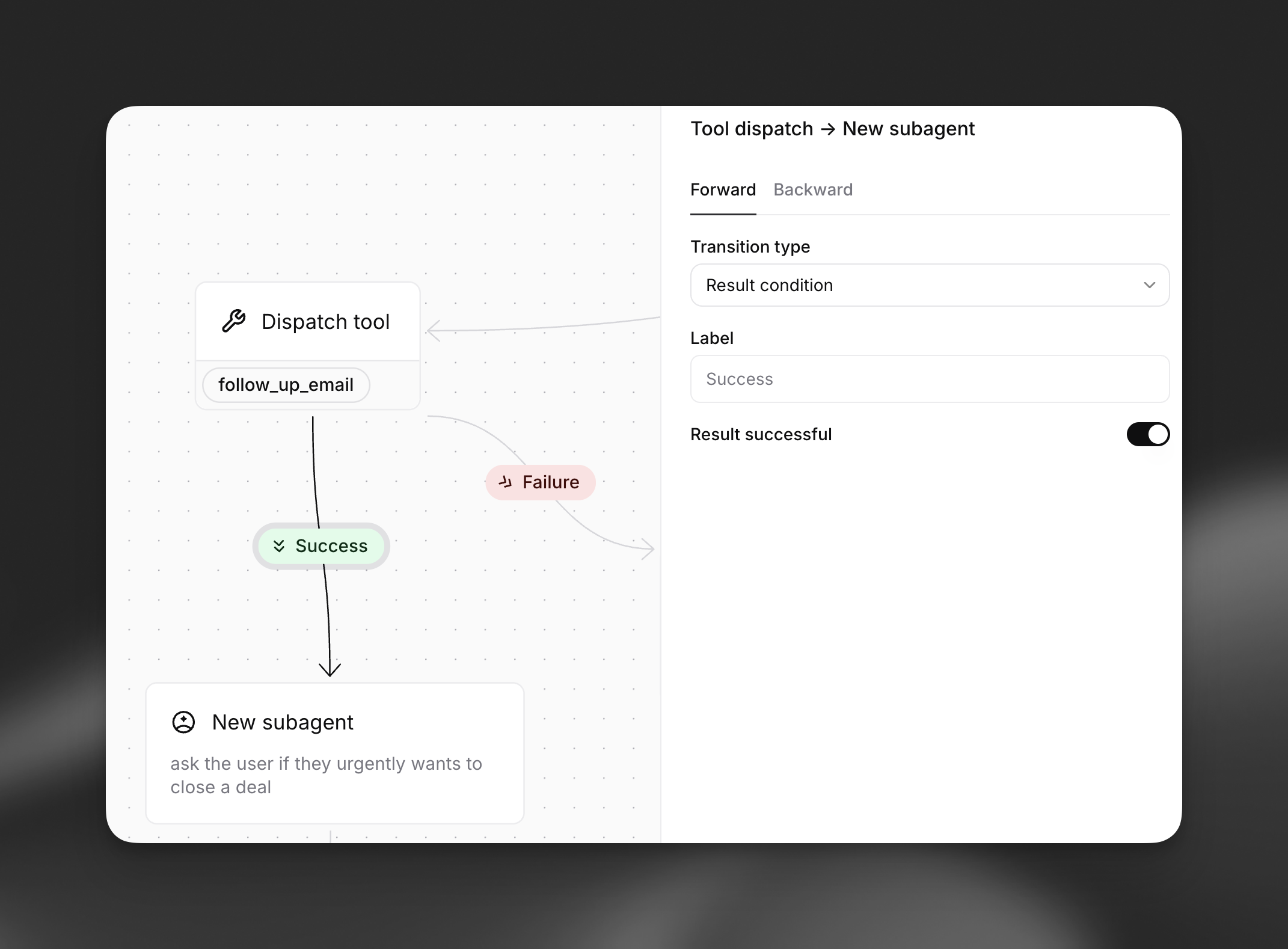The image size is (1288, 949).
Task: Disable the Result successful toggle
Action: (1147, 434)
